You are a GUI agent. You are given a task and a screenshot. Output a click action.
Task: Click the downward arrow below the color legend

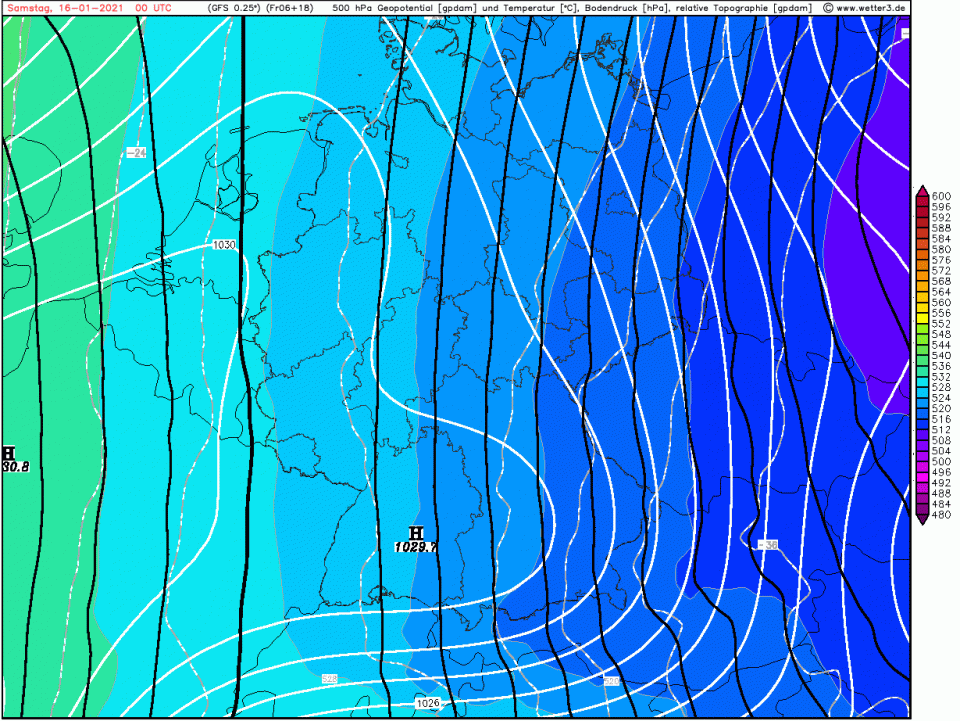[x=921, y=519]
